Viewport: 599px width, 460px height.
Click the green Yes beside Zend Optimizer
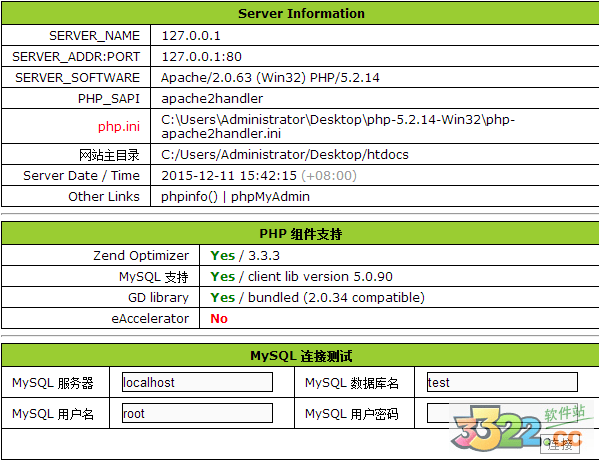[x=223, y=256]
